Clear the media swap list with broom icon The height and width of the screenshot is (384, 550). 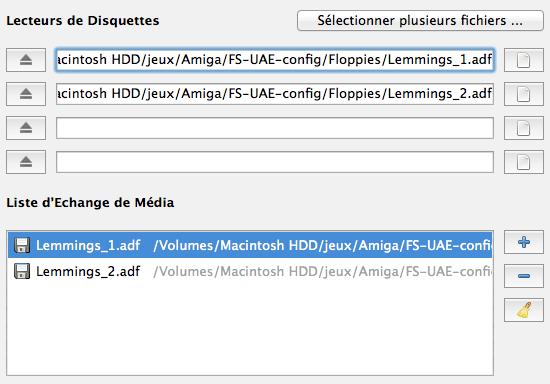click(524, 310)
